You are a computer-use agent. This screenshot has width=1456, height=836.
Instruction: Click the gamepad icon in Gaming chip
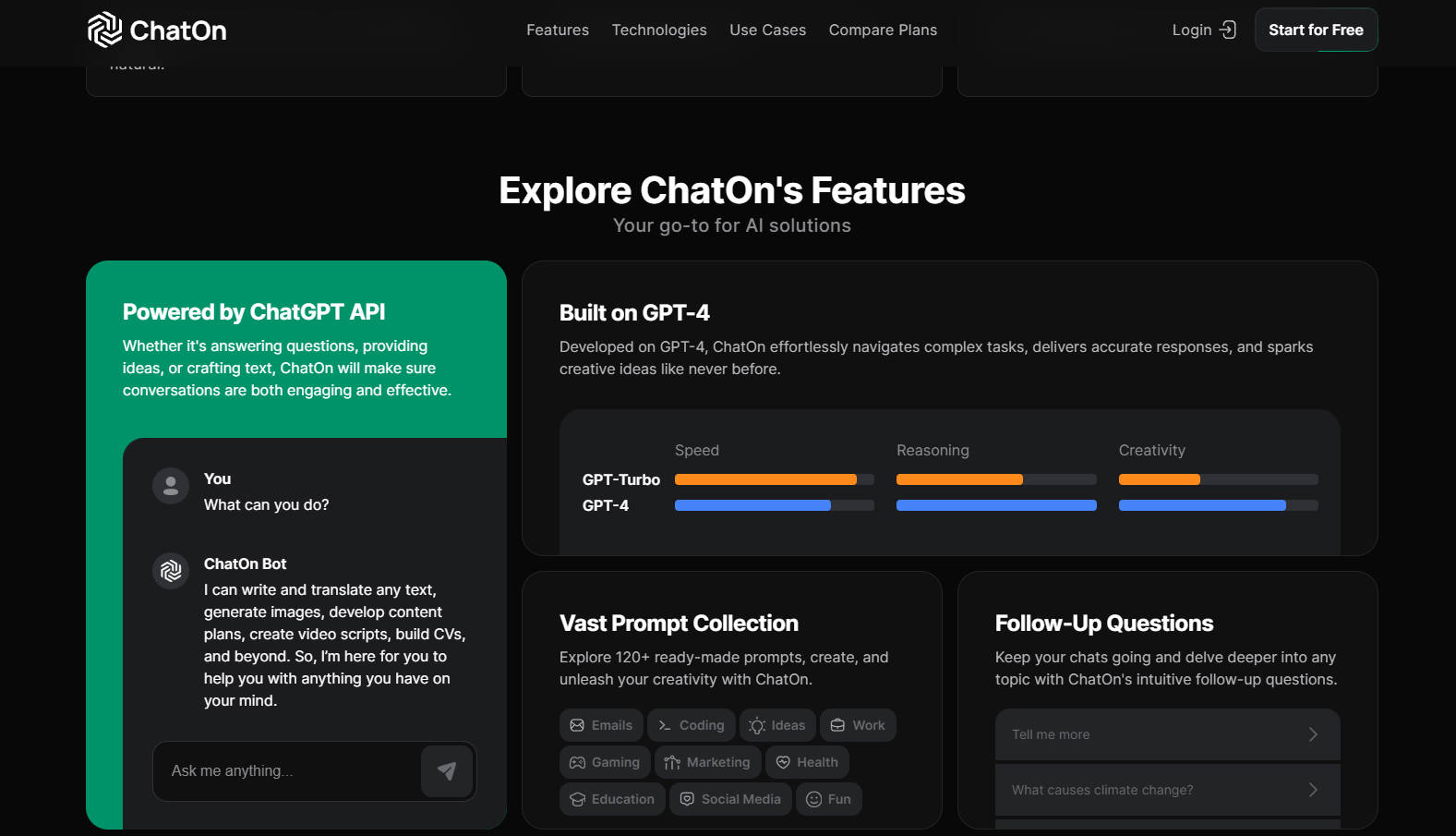click(x=577, y=762)
